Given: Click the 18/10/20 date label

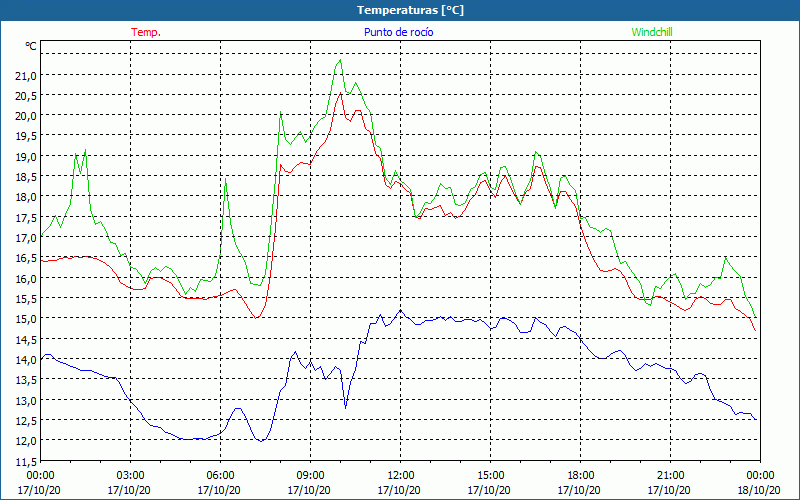Looking at the screenshot, I should tap(759, 490).
